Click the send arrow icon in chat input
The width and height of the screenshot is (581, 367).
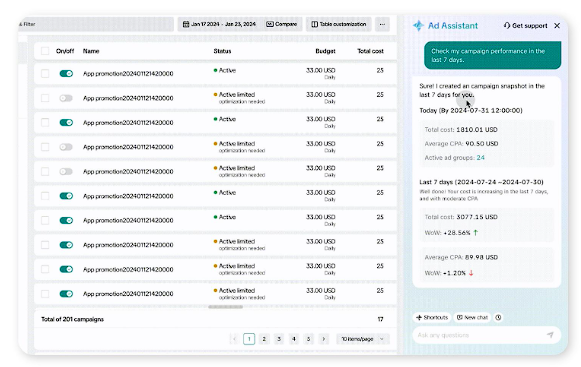[550, 335]
